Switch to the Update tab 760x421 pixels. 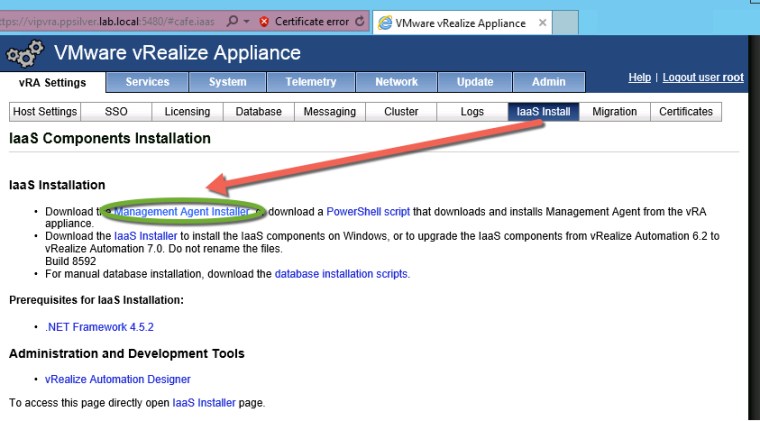click(475, 82)
